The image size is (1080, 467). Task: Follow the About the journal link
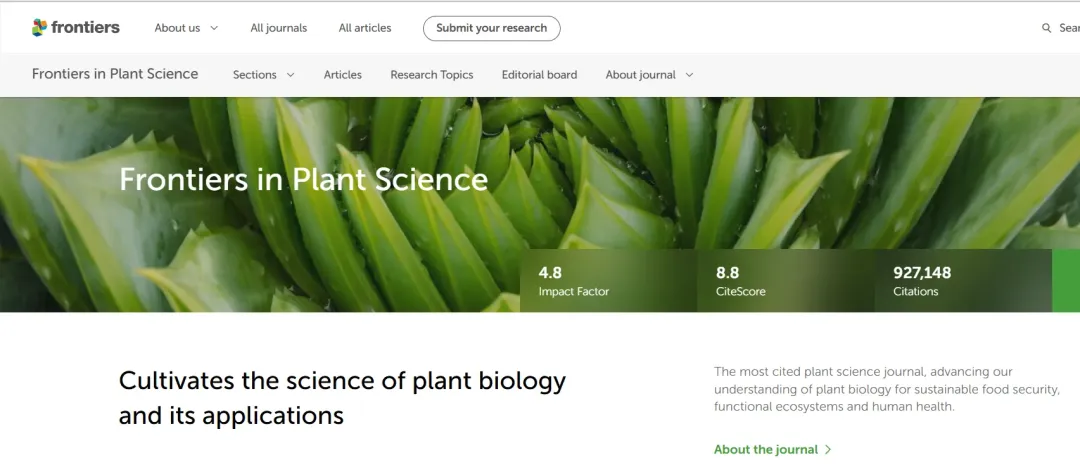point(766,450)
